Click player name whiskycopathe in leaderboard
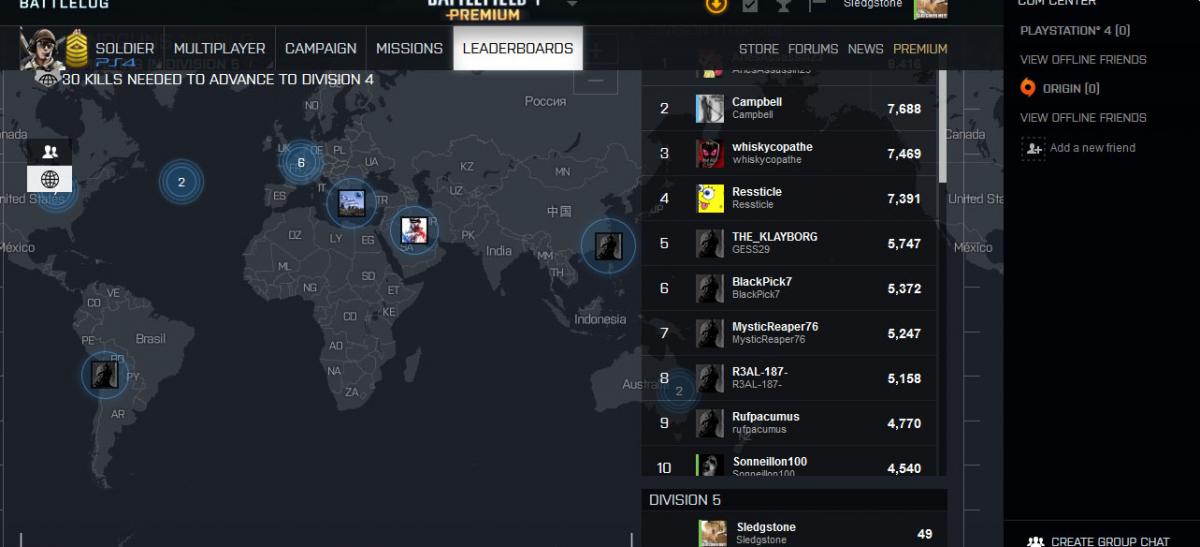This screenshot has width=1200, height=547. [772, 147]
